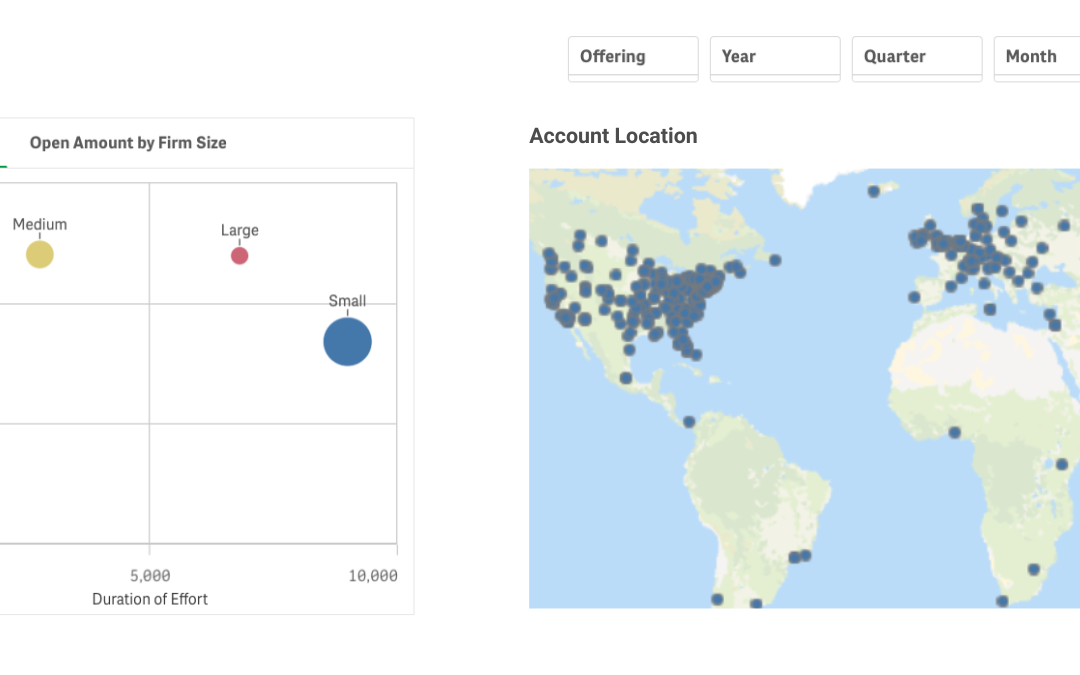1080x675 pixels.
Task: Select the map marker in Central America
Action: (x=688, y=422)
